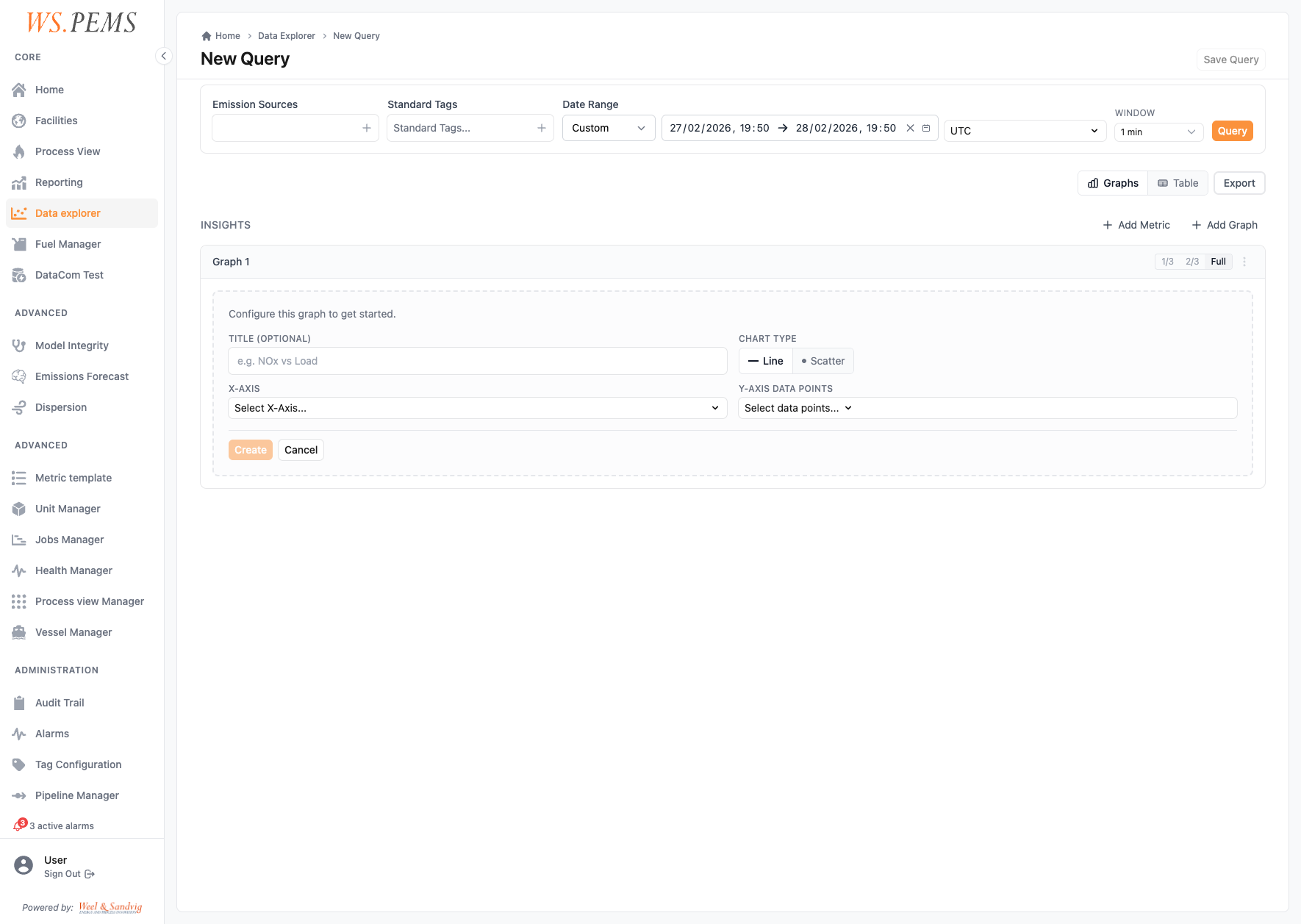Switch to the Graphs view tab

1113,183
